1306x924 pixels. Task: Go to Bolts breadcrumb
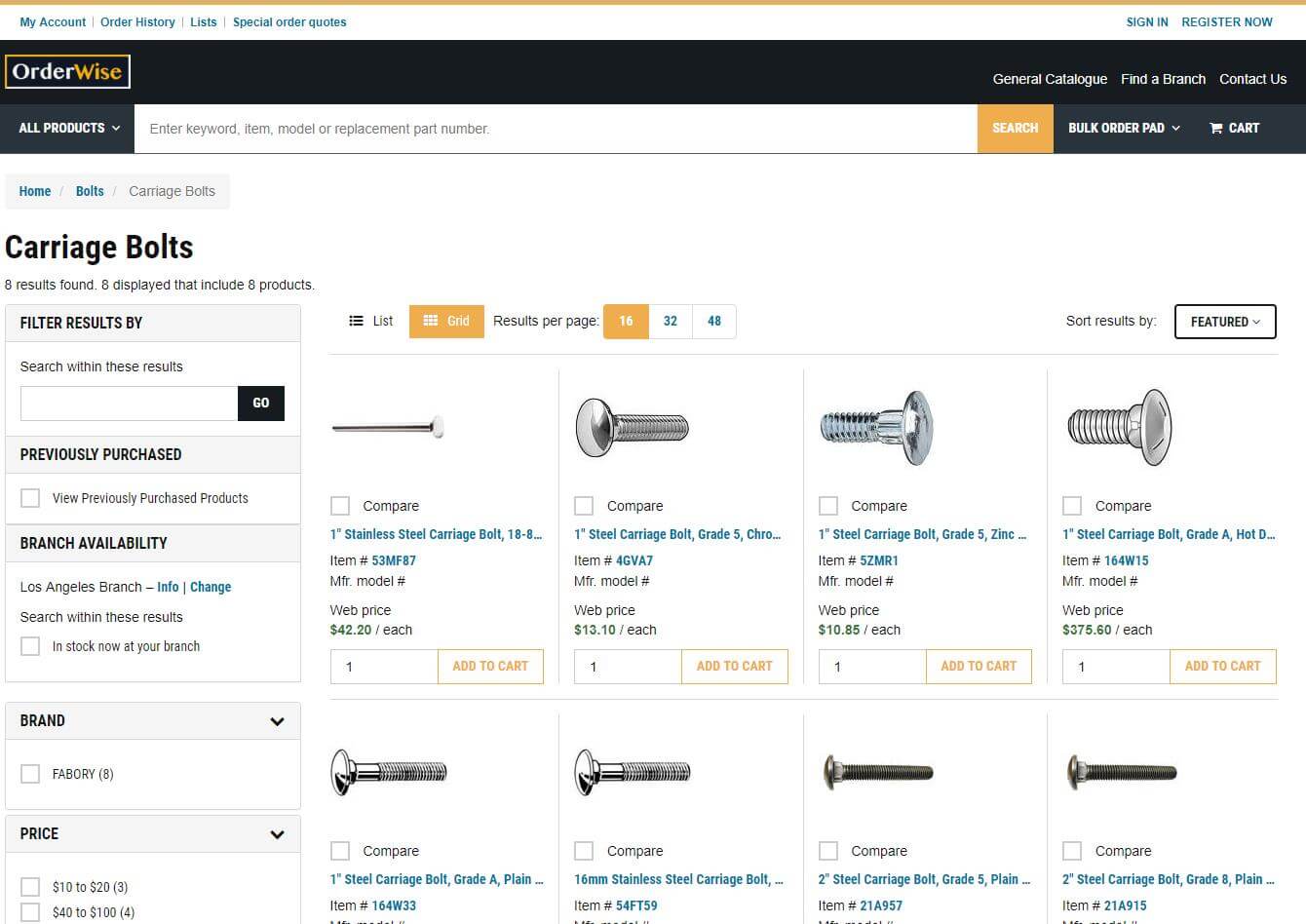point(90,191)
